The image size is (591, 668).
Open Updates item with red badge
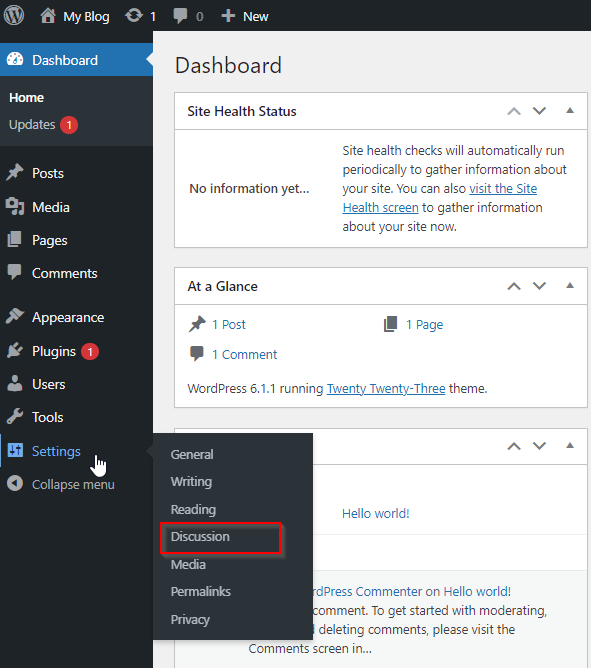click(x=43, y=125)
